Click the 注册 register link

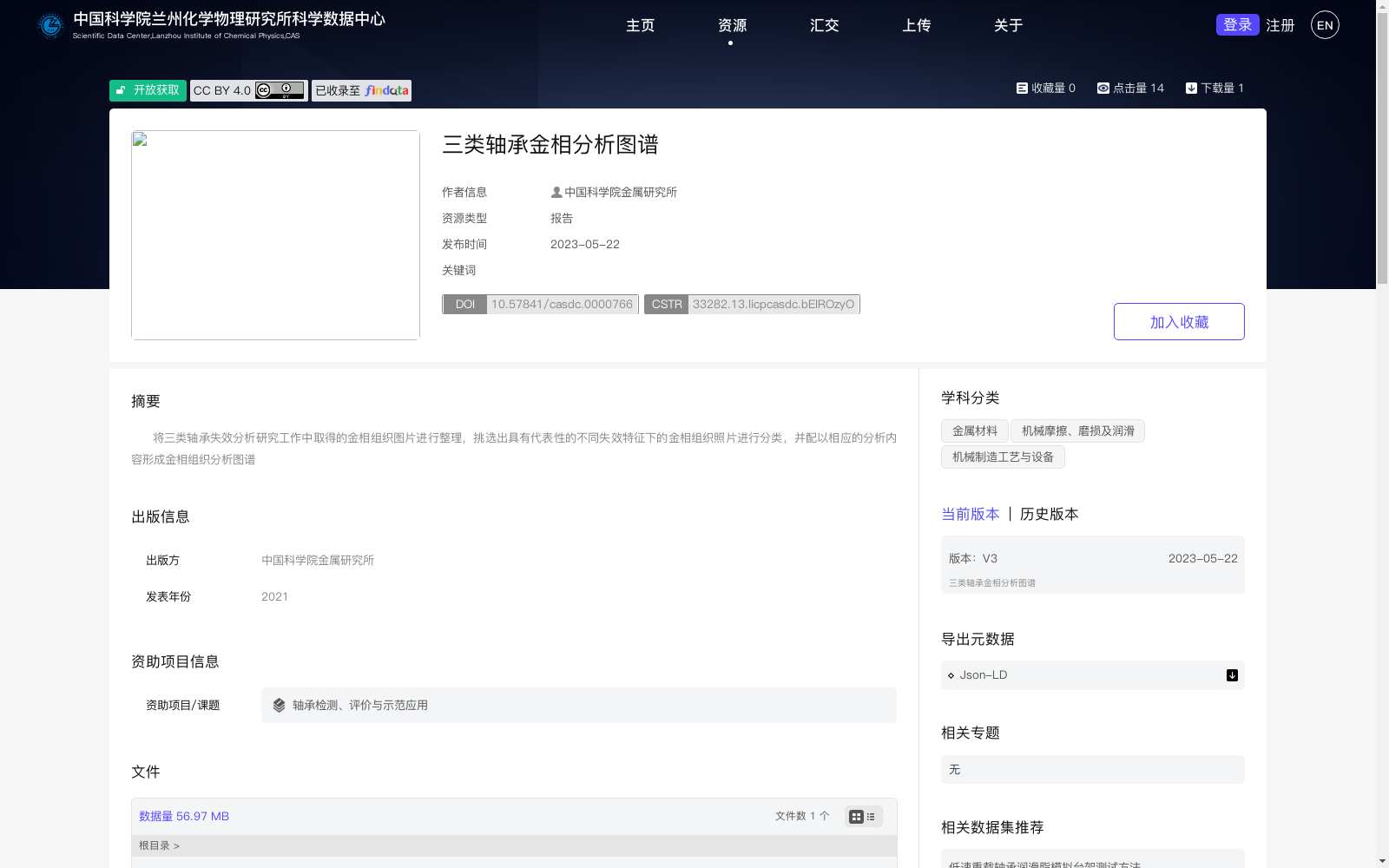point(1280,25)
